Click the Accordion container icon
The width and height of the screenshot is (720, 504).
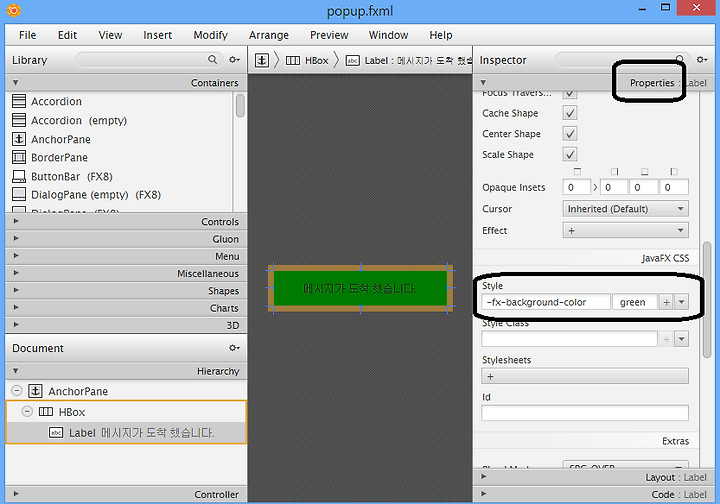click(19, 101)
